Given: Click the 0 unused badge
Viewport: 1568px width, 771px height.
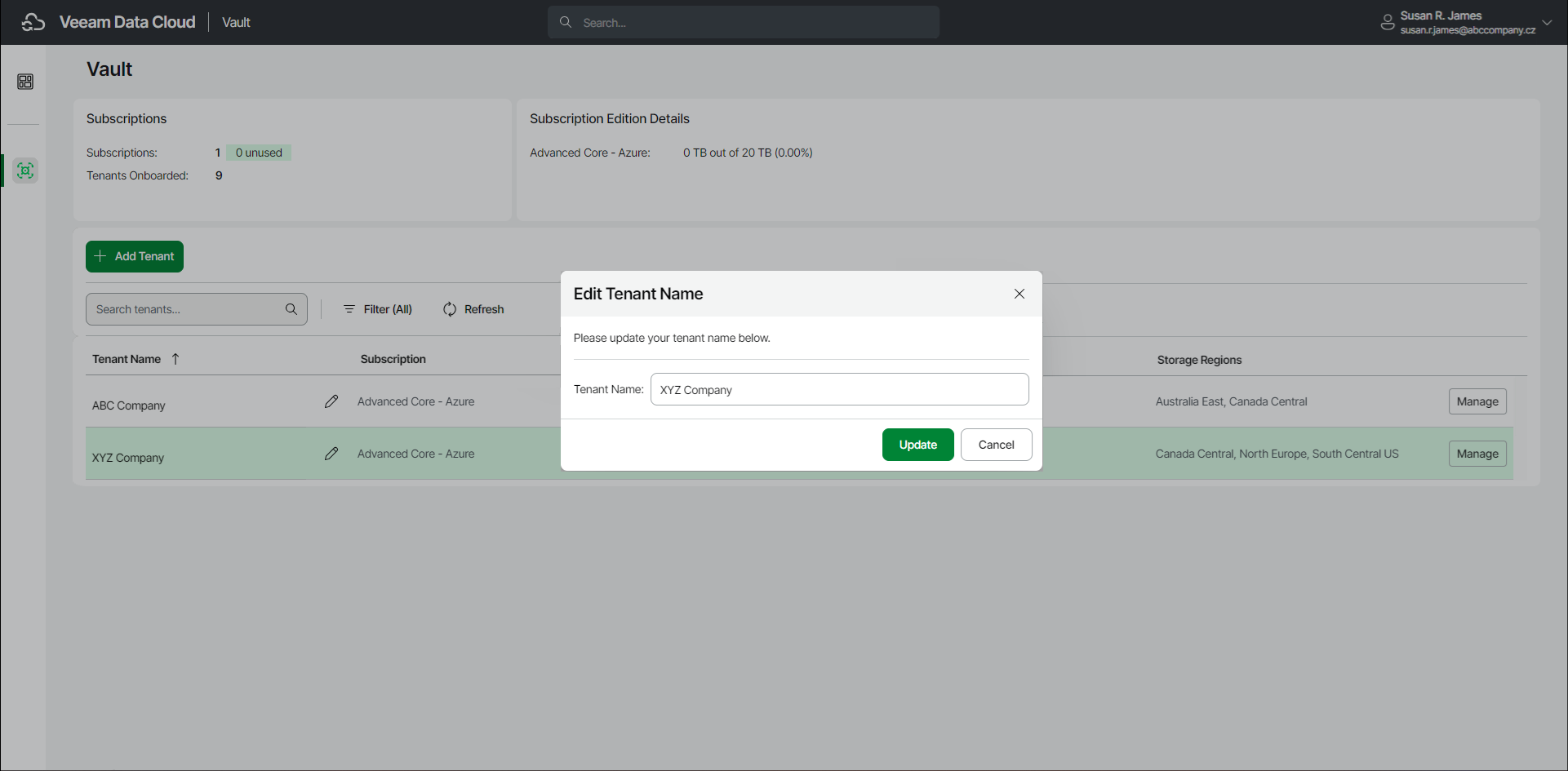Looking at the screenshot, I should pyautogui.click(x=259, y=153).
